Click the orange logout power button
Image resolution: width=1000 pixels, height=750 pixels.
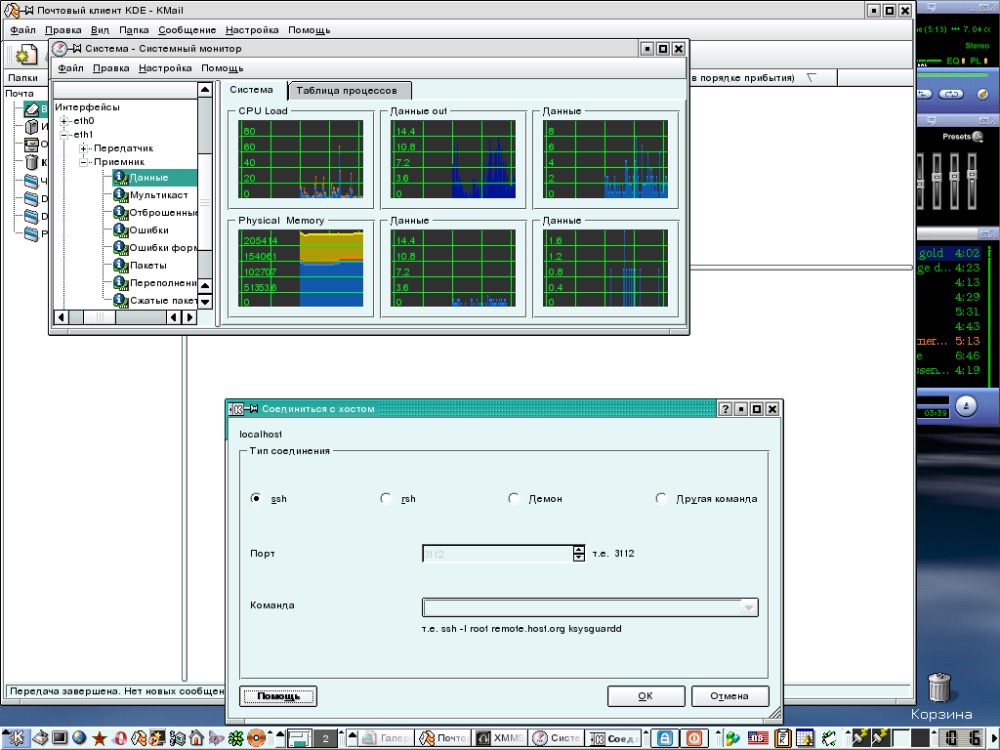694,739
